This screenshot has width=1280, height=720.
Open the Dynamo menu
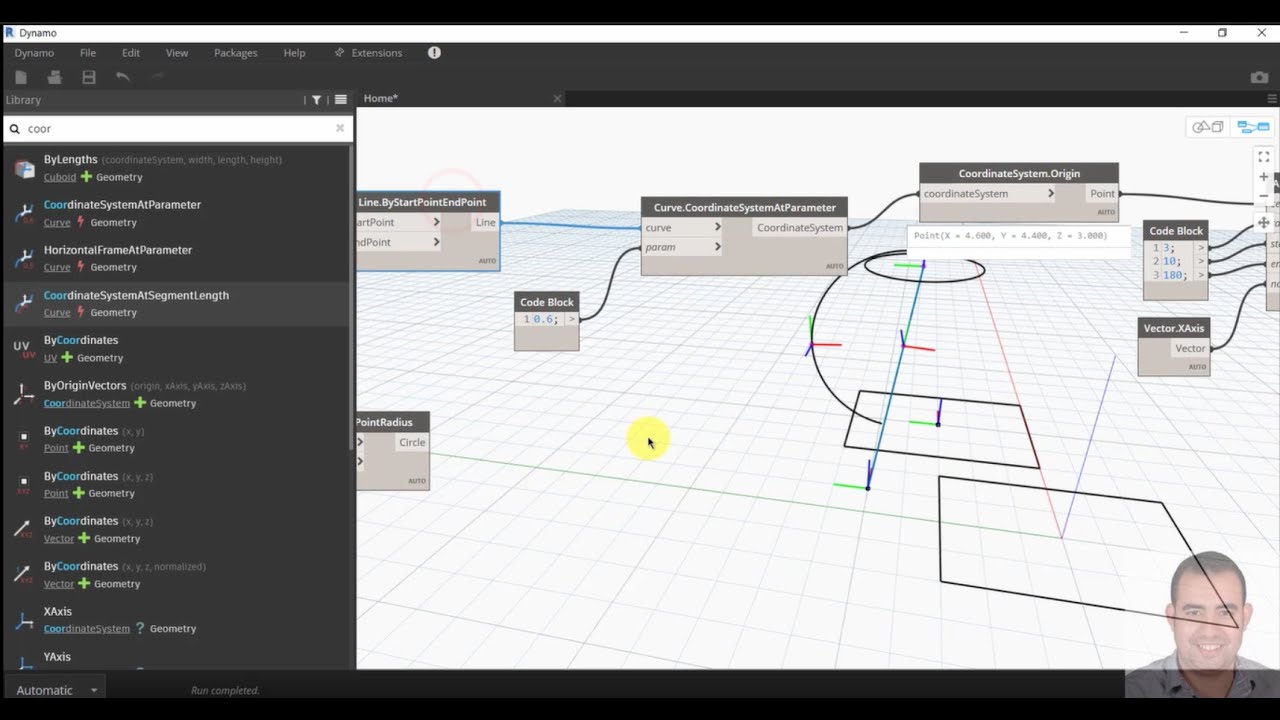[34, 53]
